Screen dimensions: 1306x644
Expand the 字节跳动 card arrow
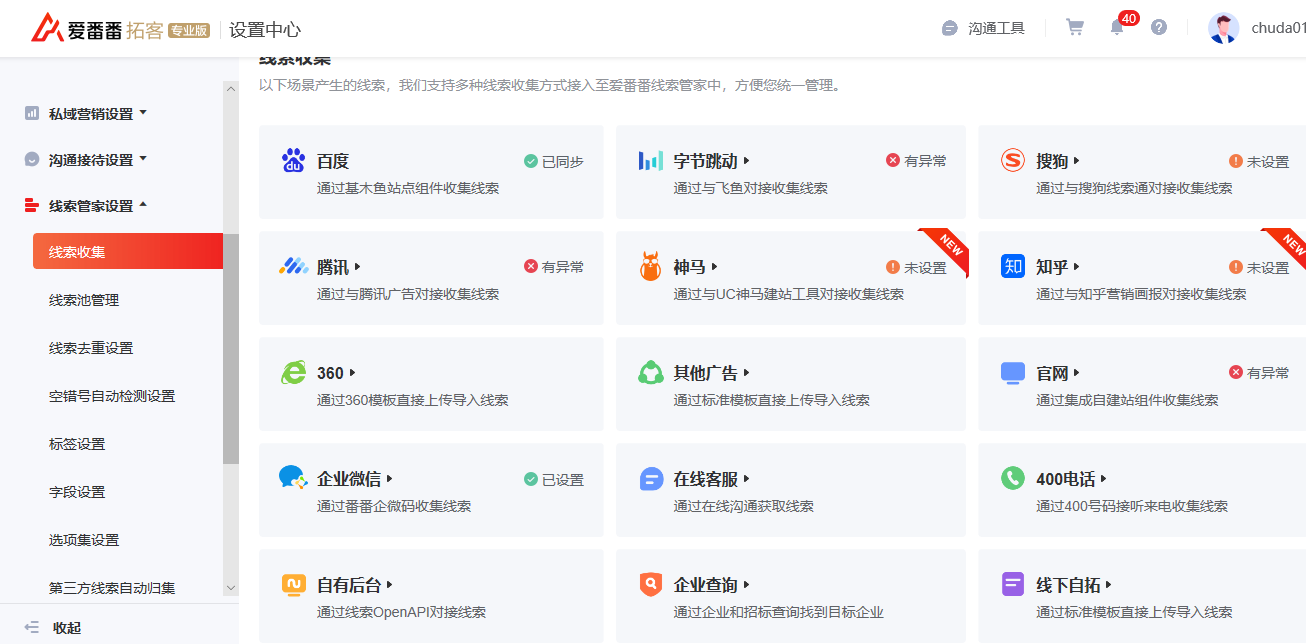tap(747, 161)
